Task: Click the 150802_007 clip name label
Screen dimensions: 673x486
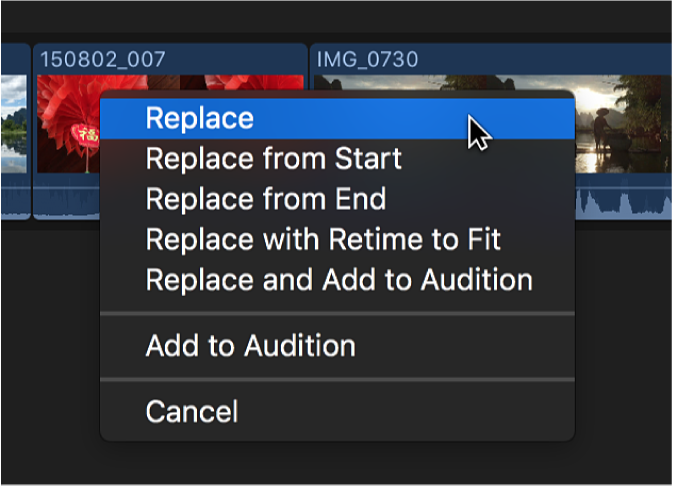Action: point(103,58)
